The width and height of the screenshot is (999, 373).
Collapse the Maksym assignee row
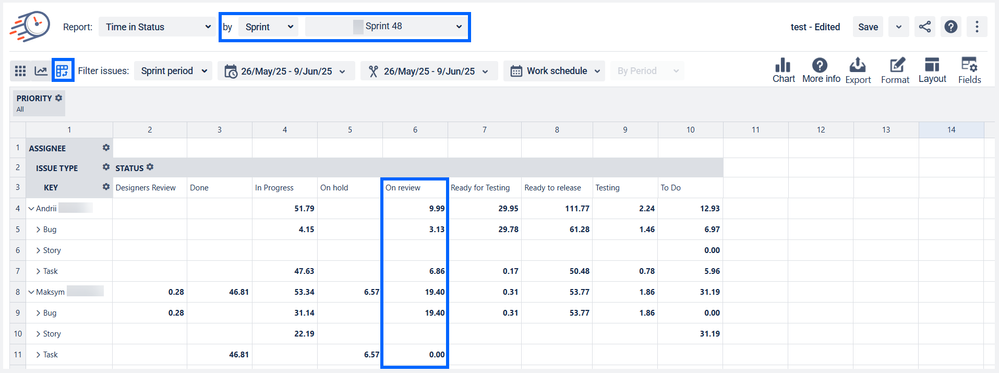click(31, 292)
